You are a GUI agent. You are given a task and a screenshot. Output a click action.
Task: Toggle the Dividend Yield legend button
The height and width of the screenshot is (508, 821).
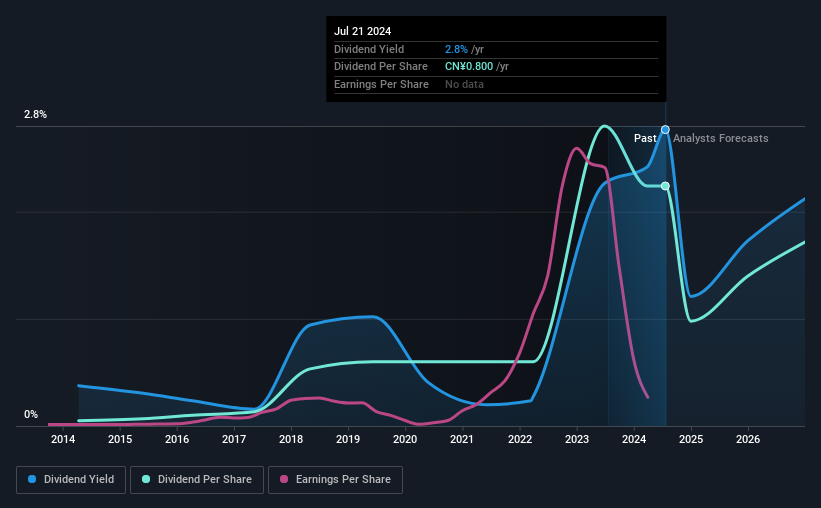pyautogui.click(x=71, y=480)
